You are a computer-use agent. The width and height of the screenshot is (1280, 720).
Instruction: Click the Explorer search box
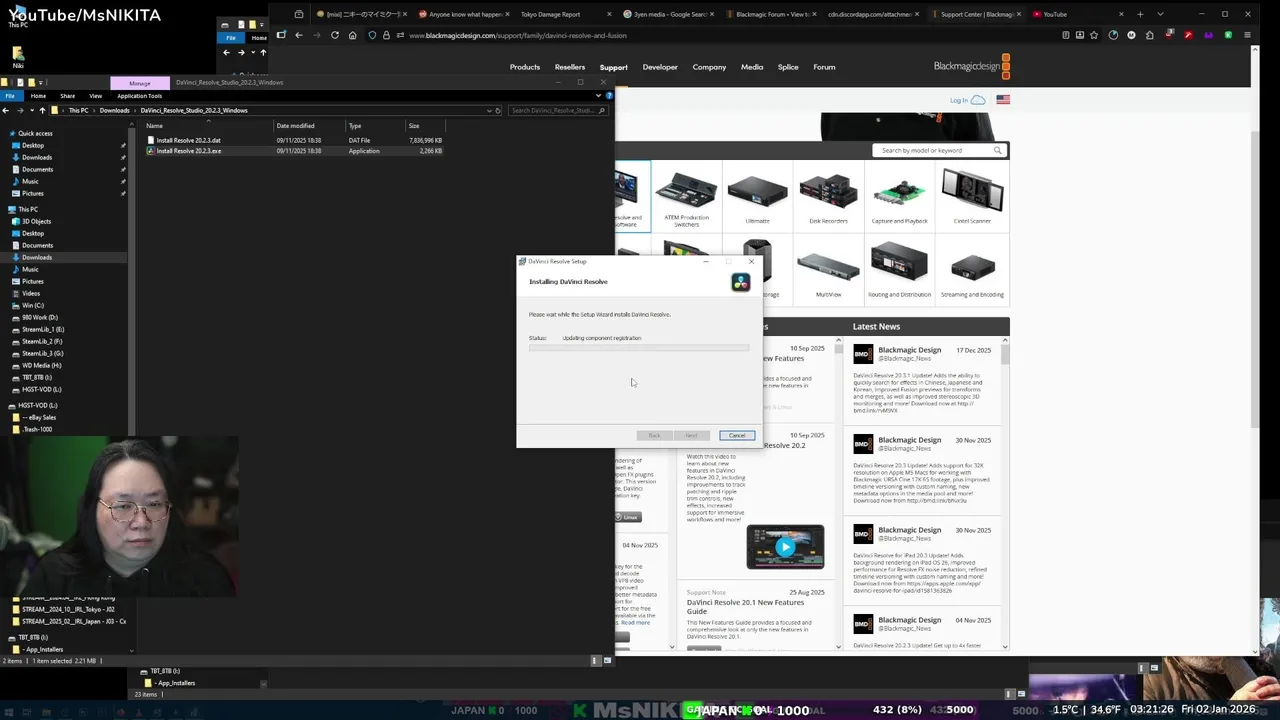pyautogui.click(x=558, y=110)
